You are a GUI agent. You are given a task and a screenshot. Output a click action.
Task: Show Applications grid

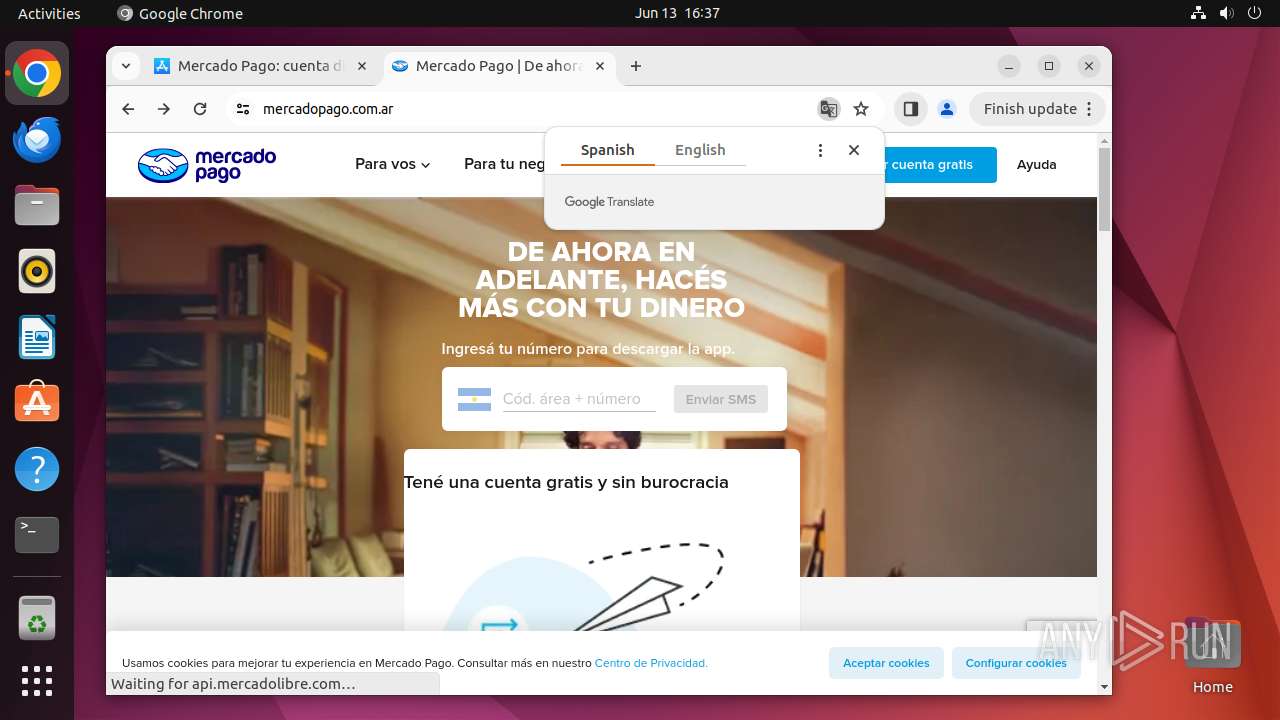pos(37,681)
